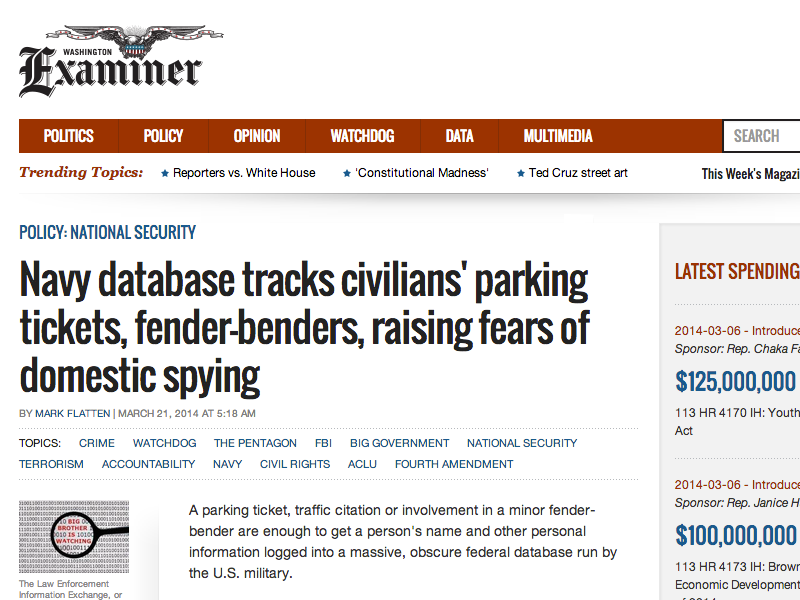800x600 pixels.
Task: Open the $125,000,000 spending bill link
Action: coord(735,381)
